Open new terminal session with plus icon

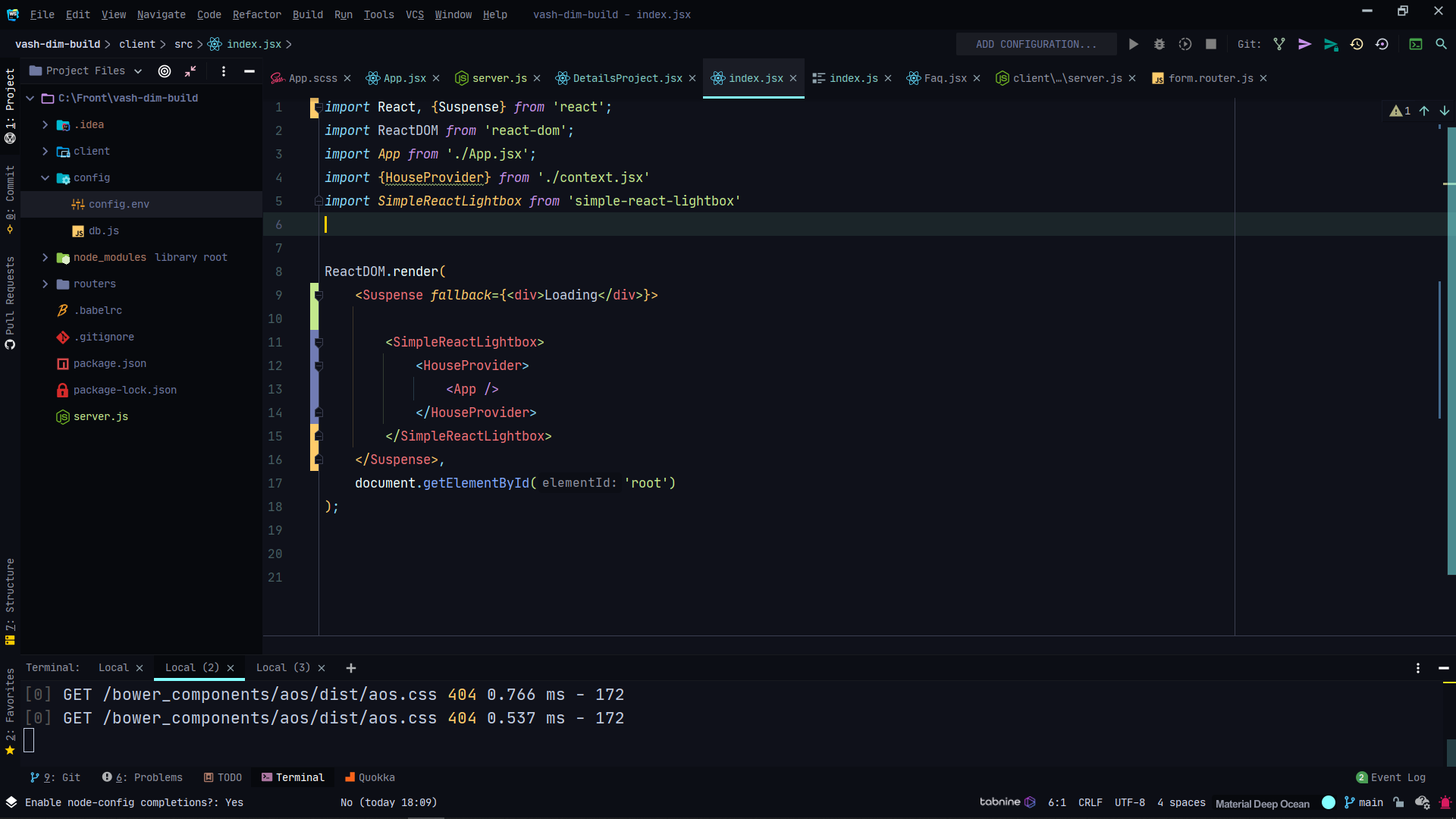point(350,668)
